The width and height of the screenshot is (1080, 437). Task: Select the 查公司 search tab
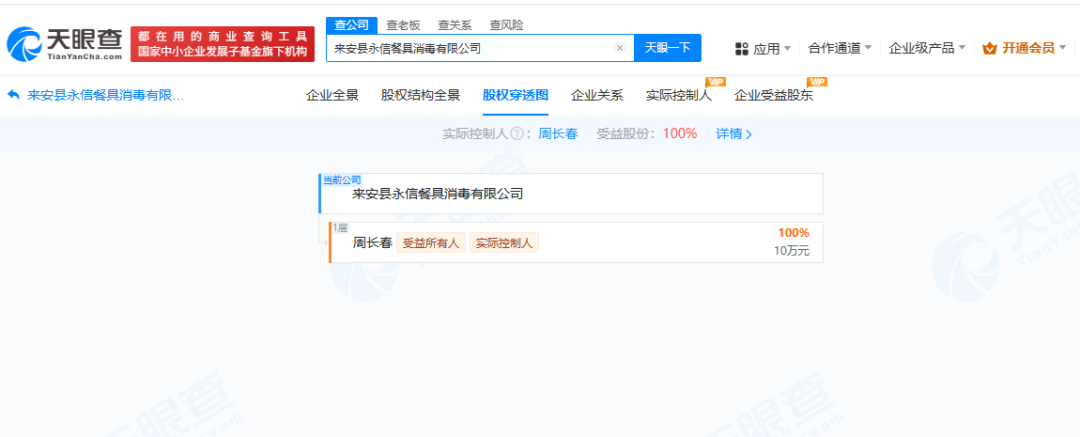(351, 25)
